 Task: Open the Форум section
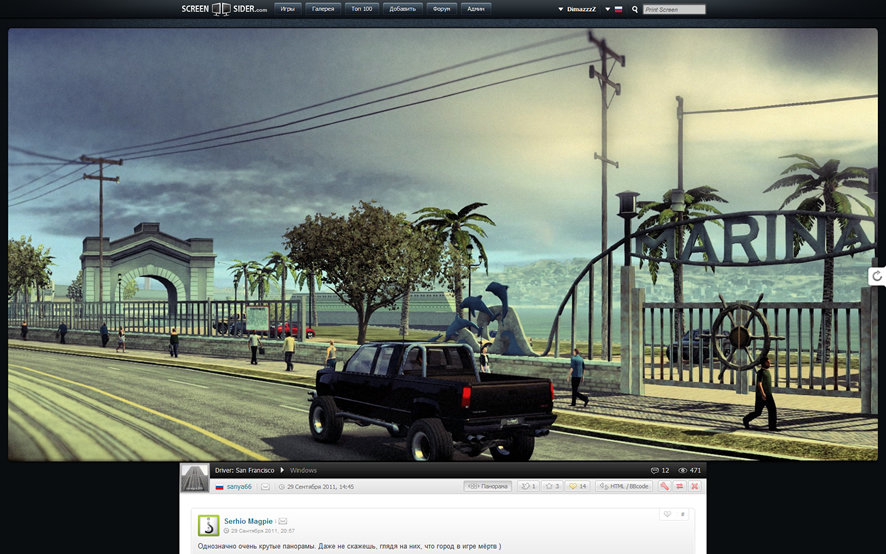point(441,9)
